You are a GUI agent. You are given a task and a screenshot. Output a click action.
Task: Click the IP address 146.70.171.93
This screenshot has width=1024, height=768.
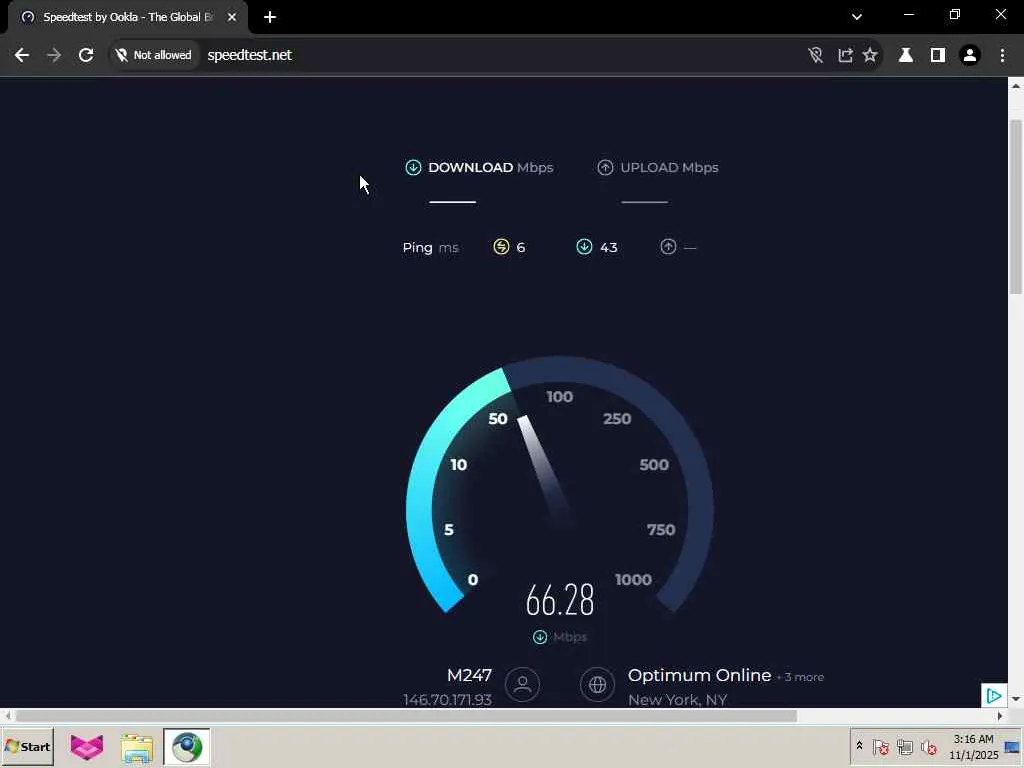pos(447,700)
